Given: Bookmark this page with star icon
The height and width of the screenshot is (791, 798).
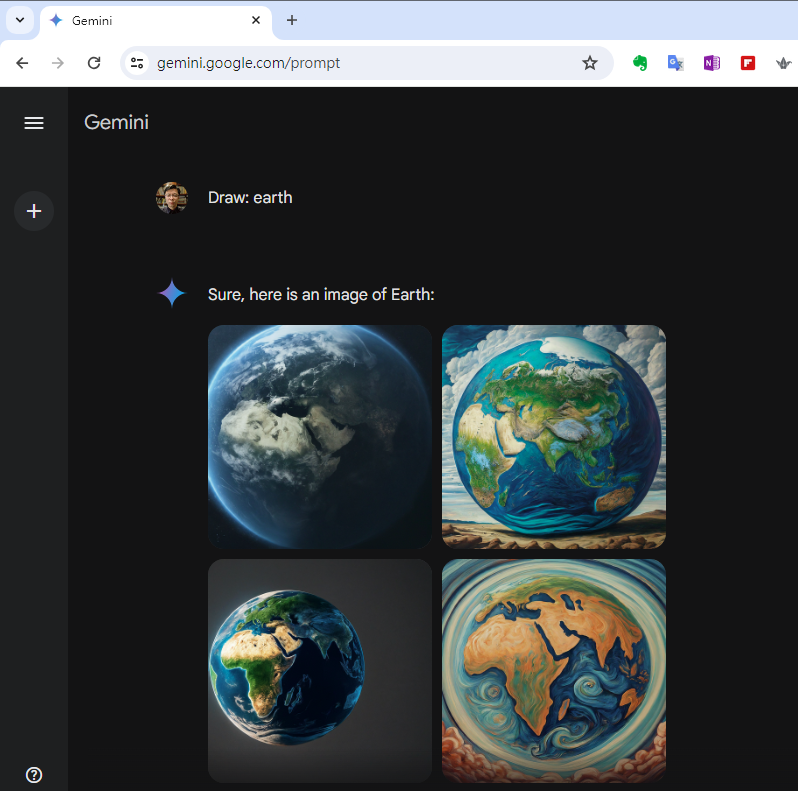Looking at the screenshot, I should point(589,63).
